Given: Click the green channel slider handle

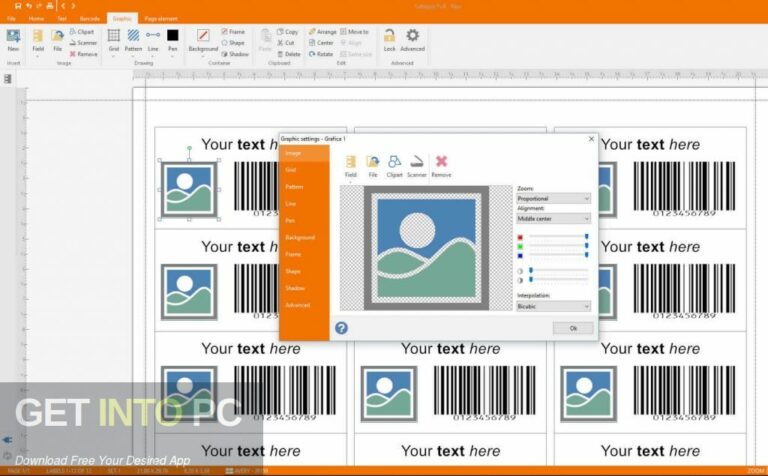Looking at the screenshot, I should coord(586,246).
